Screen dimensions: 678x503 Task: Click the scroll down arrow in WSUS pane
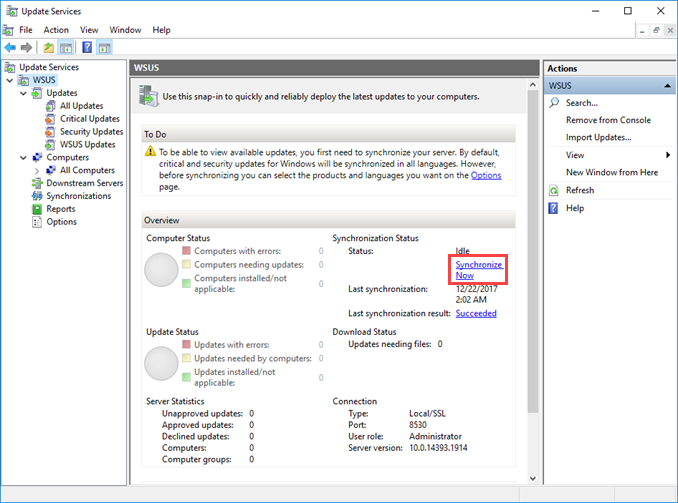tap(533, 478)
